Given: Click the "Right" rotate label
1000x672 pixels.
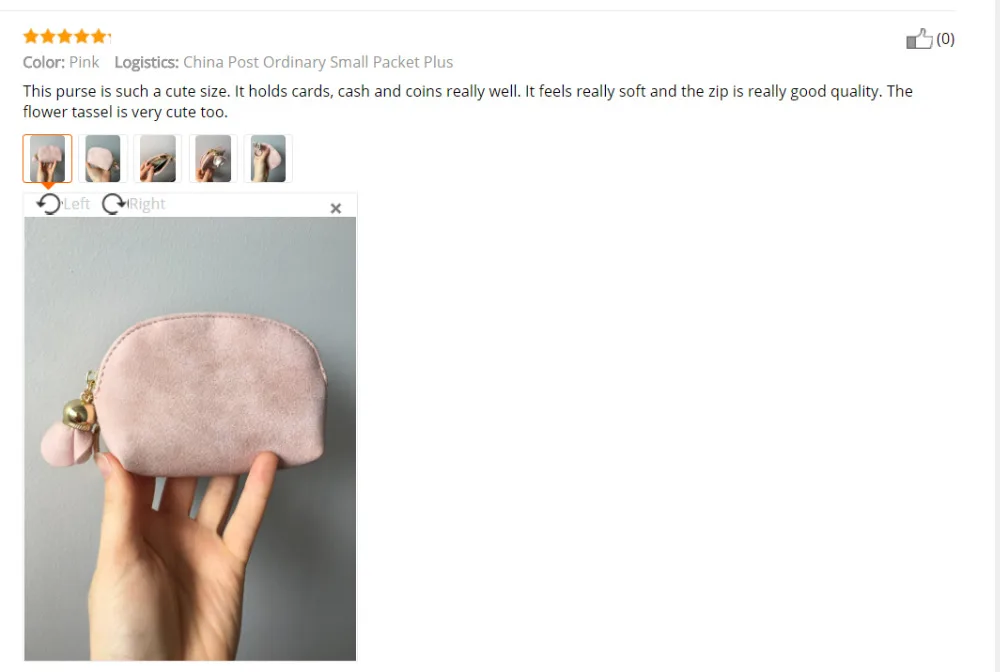Looking at the screenshot, I should (147, 204).
